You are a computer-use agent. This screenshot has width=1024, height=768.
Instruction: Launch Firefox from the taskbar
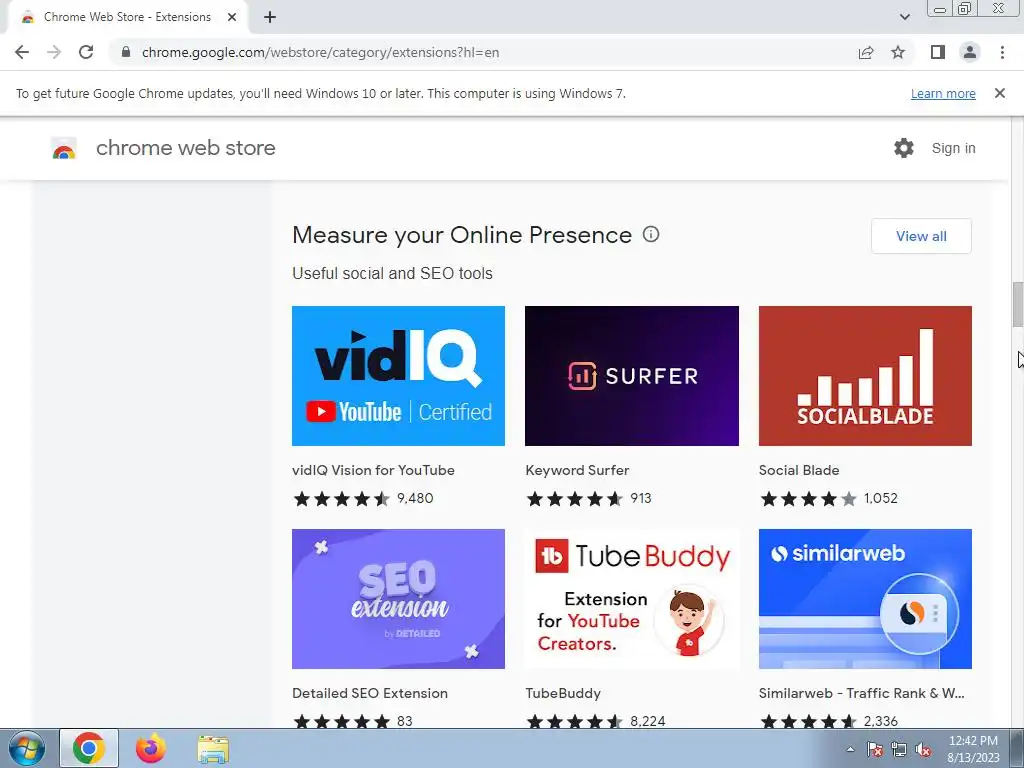pos(150,748)
